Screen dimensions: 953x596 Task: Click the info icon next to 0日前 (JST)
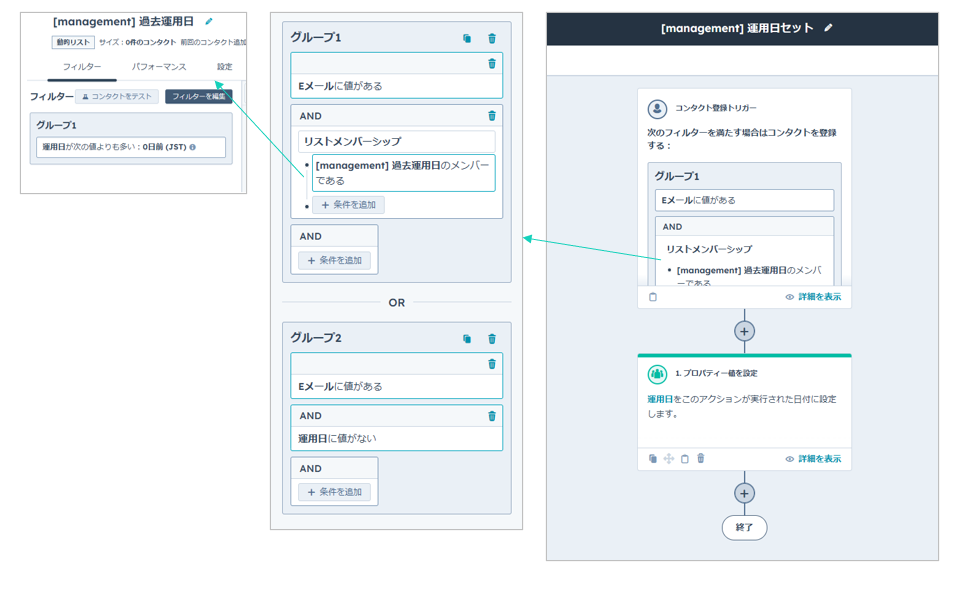pos(193,148)
